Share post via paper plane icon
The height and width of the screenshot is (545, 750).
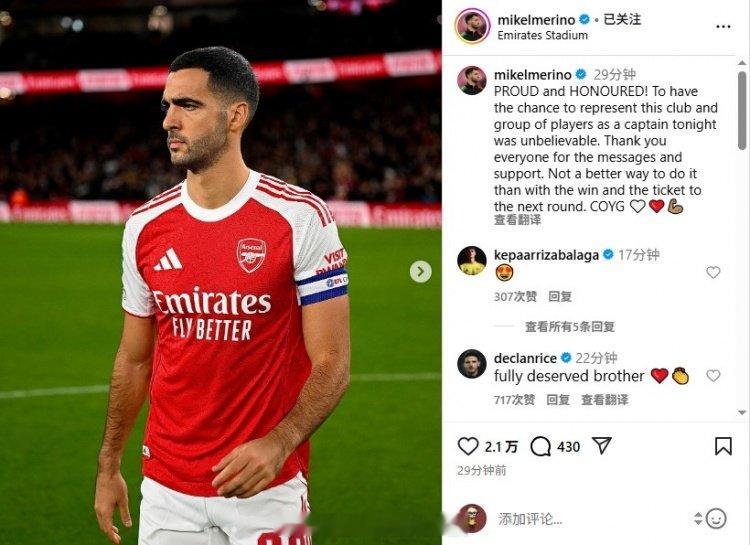pyautogui.click(x=602, y=445)
